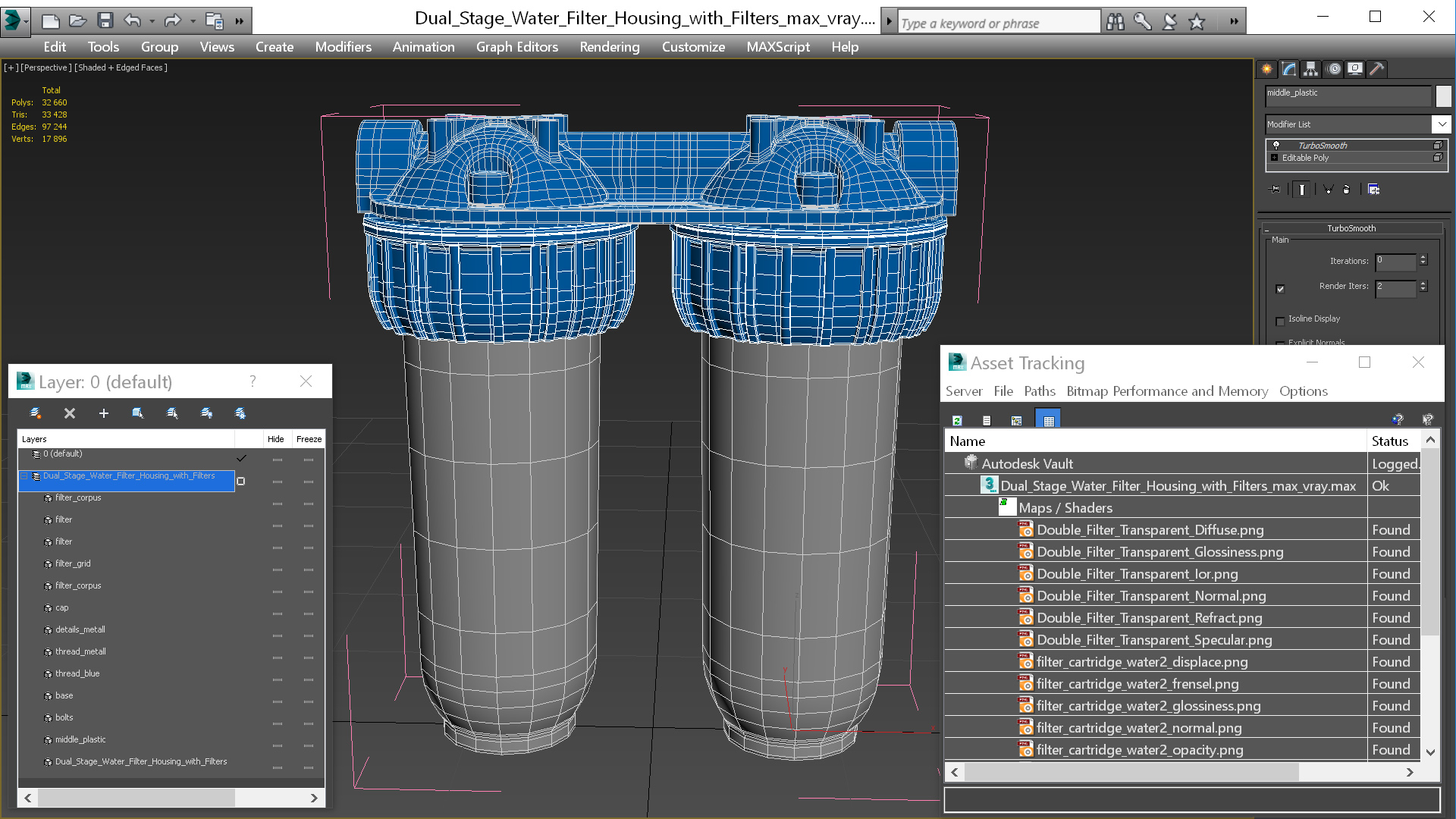Collapse the Dual_Stage_Water_Filter layer tree

tap(24, 476)
